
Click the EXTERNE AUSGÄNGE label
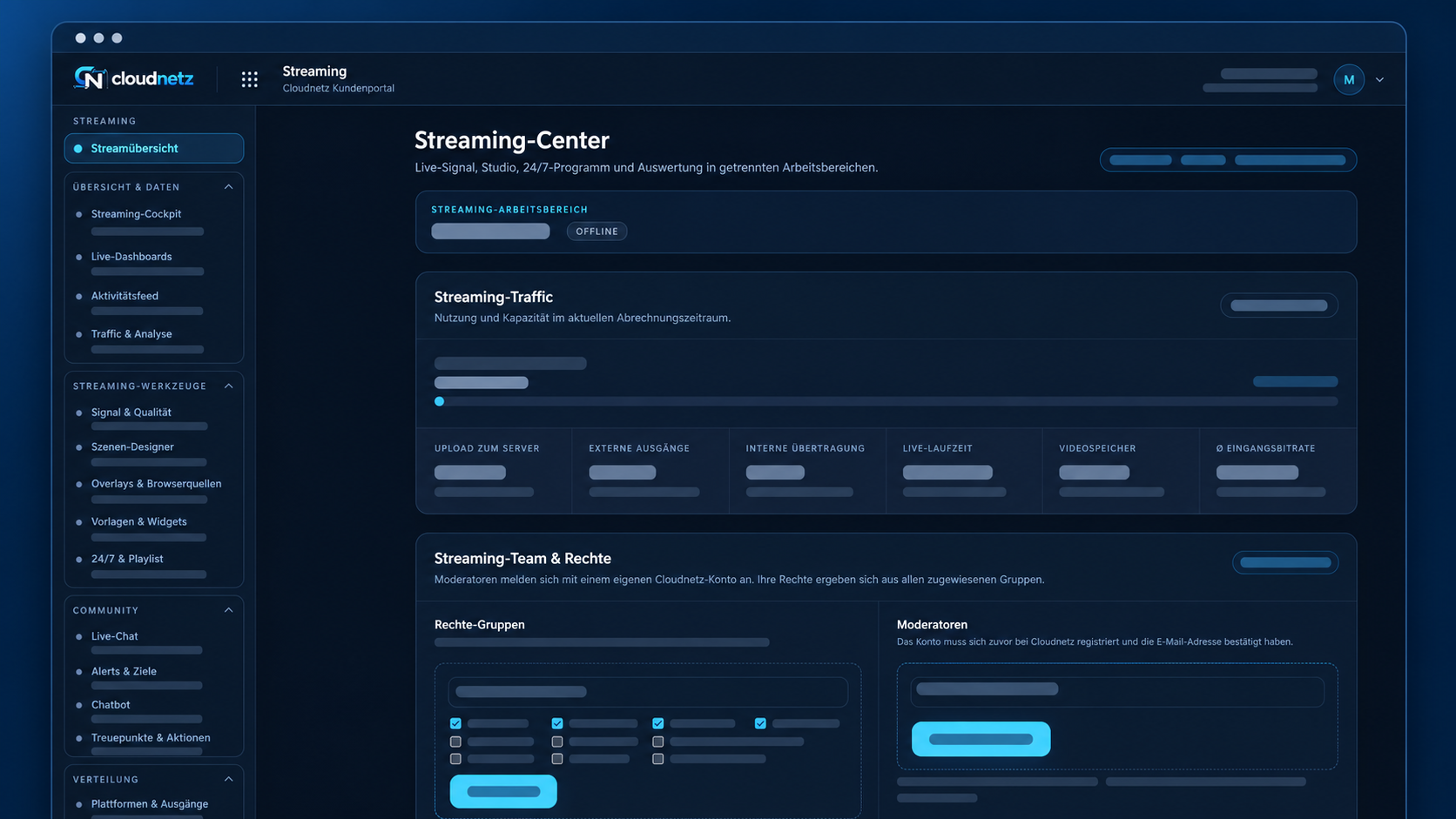639,448
